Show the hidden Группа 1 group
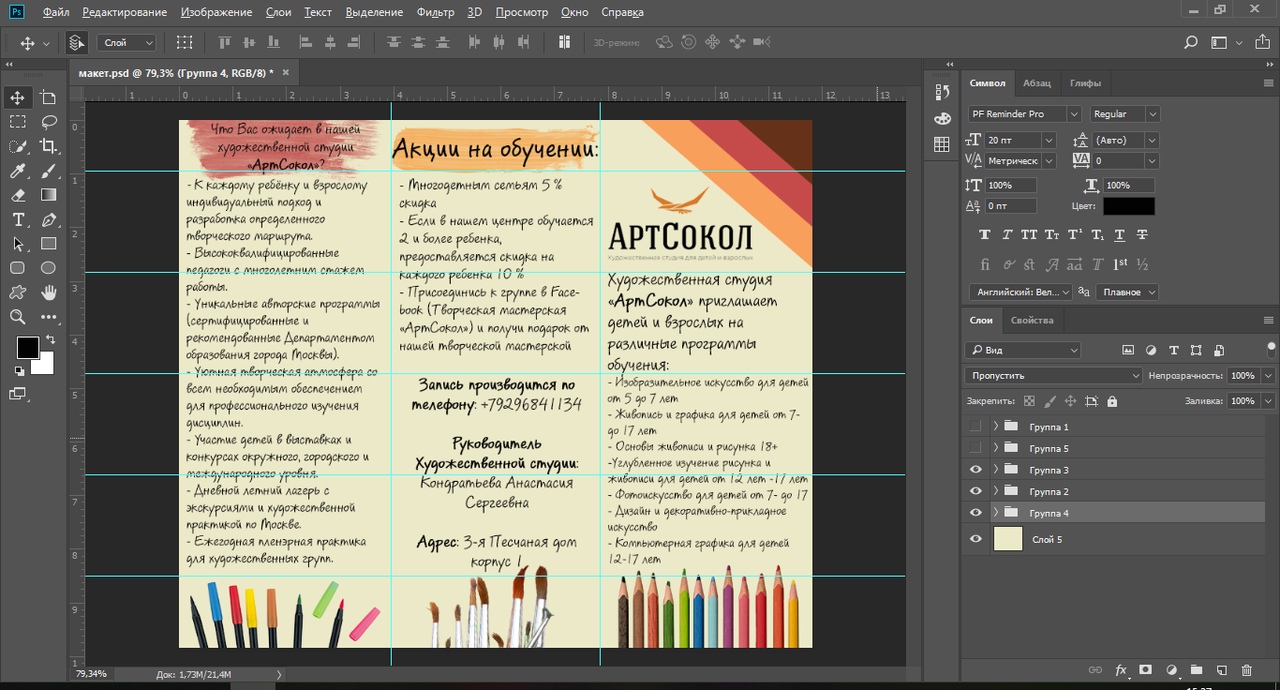The width and height of the screenshot is (1280, 690). click(976, 427)
